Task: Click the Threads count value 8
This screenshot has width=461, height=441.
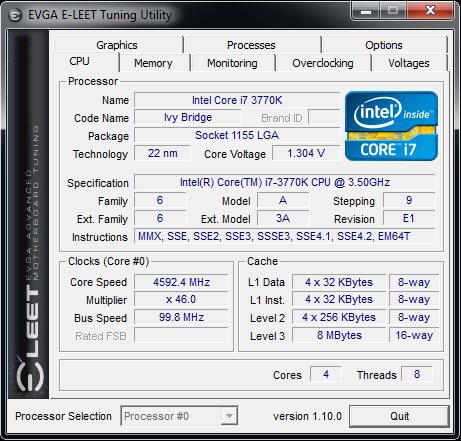Action: (x=417, y=374)
